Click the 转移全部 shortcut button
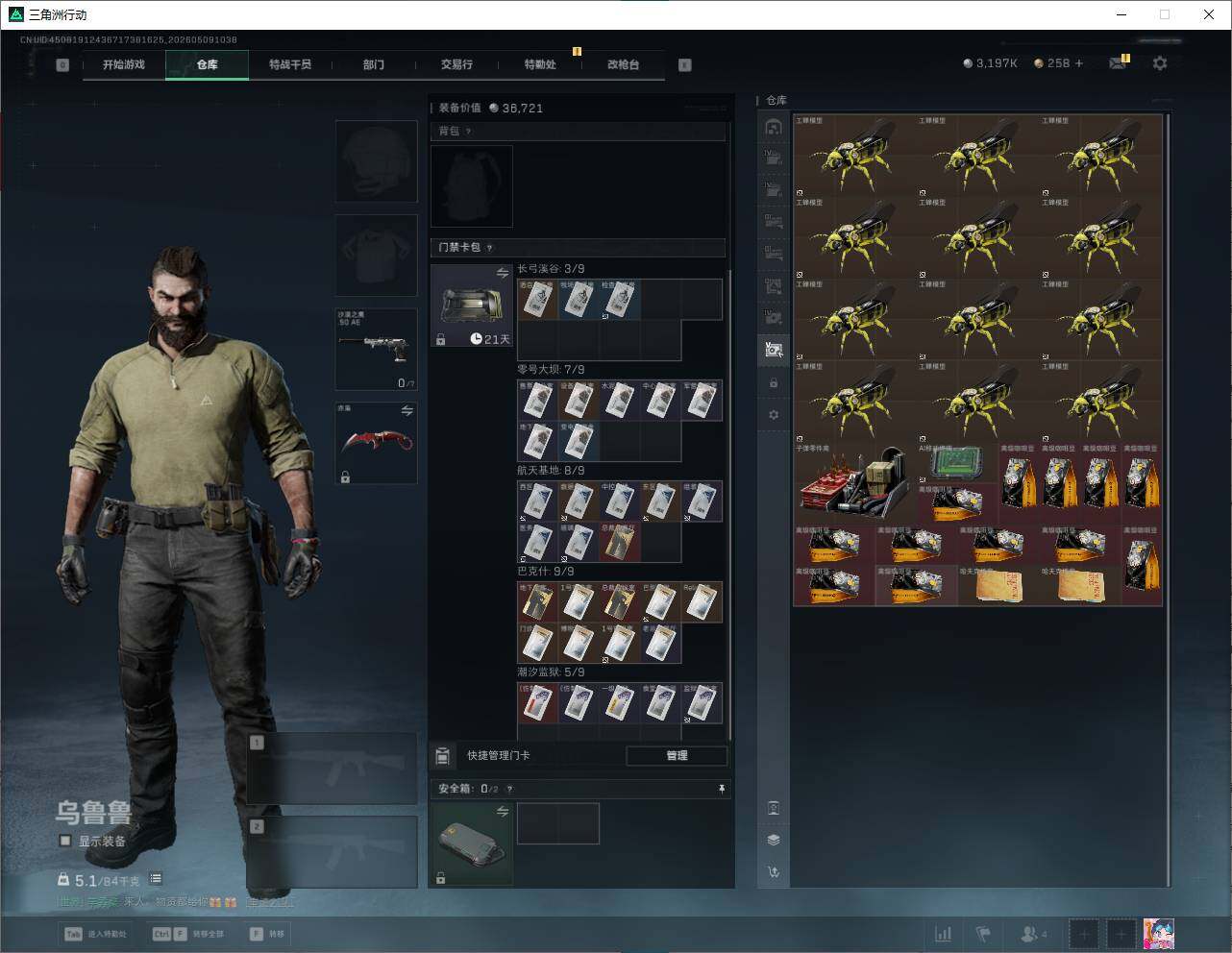Image resolution: width=1232 pixels, height=953 pixels. [189, 934]
